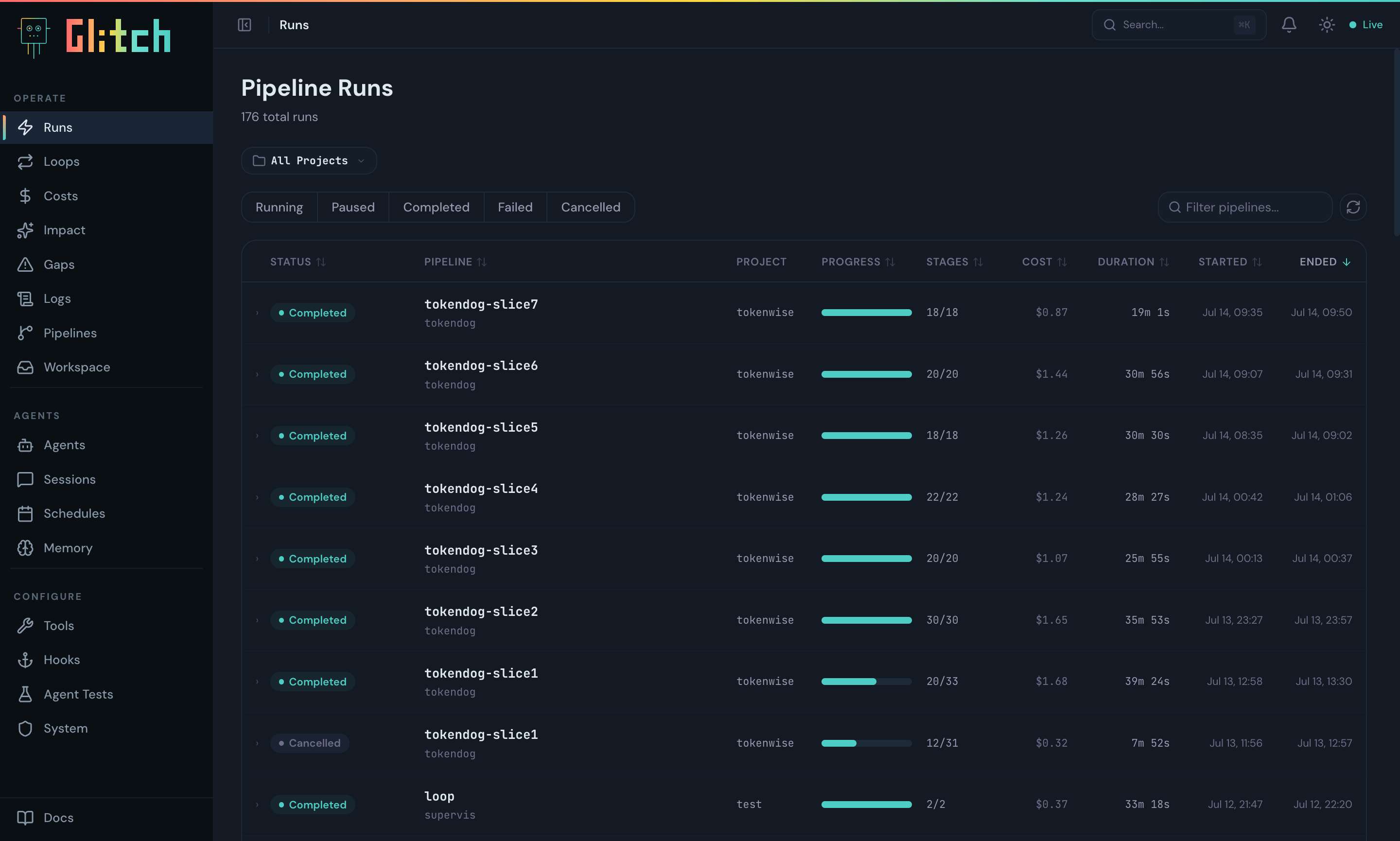Sort by Started column
The height and width of the screenshot is (841, 1400).
pyautogui.click(x=1230, y=262)
